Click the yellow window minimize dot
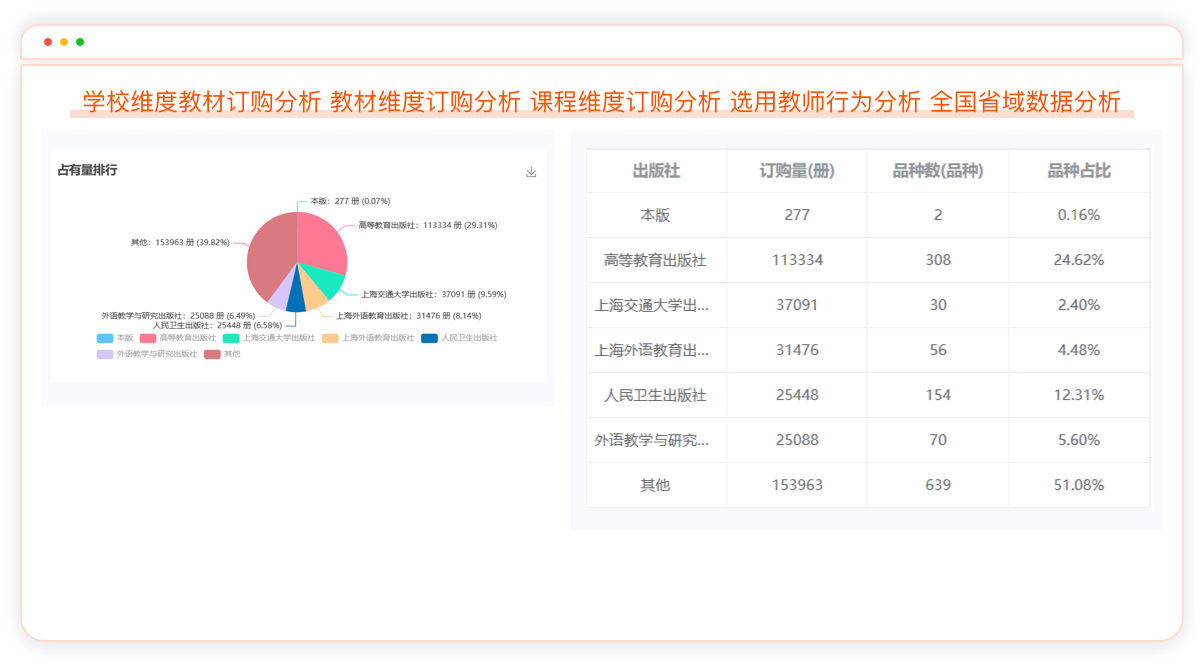Image resolution: width=1204 pixels, height=666 pixels. click(64, 42)
